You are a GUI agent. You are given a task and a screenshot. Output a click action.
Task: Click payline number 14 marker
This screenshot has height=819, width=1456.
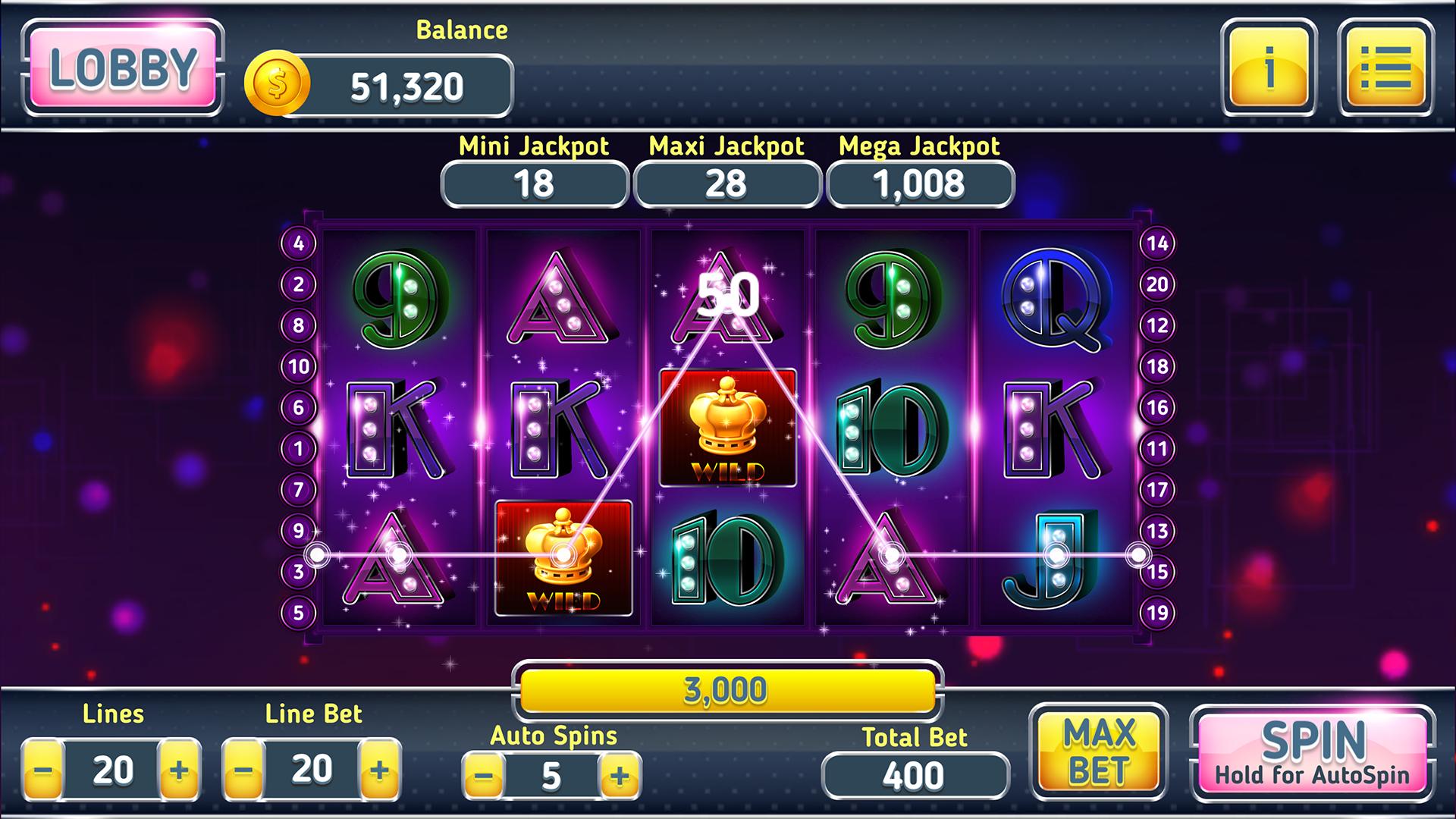pyautogui.click(x=1157, y=243)
